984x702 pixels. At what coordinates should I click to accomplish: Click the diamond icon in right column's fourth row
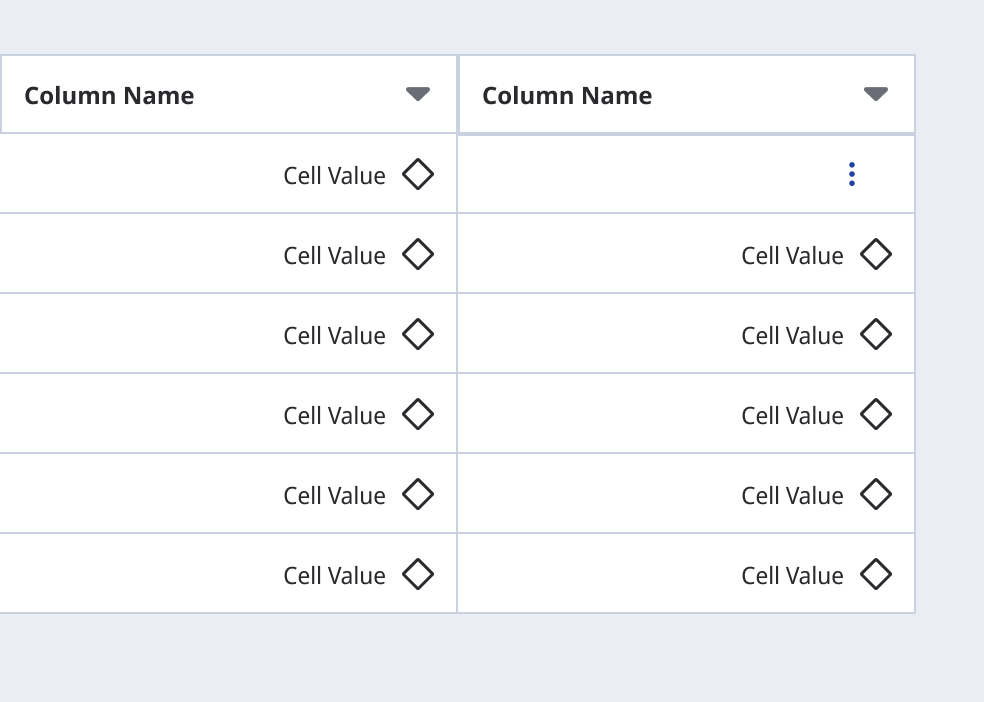875,414
